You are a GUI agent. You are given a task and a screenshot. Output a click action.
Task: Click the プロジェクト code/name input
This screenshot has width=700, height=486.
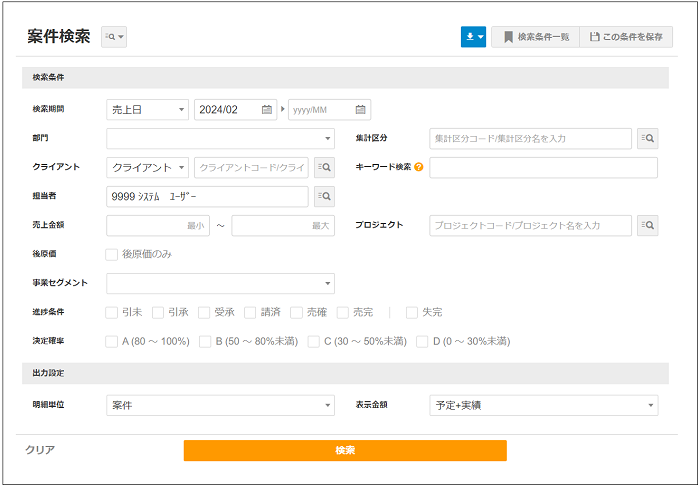click(x=530, y=225)
